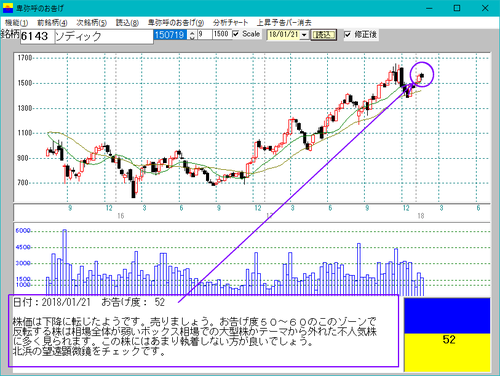Click the year label 18 below the chart
This screenshot has width=500, height=376.
pyautogui.click(x=421, y=216)
